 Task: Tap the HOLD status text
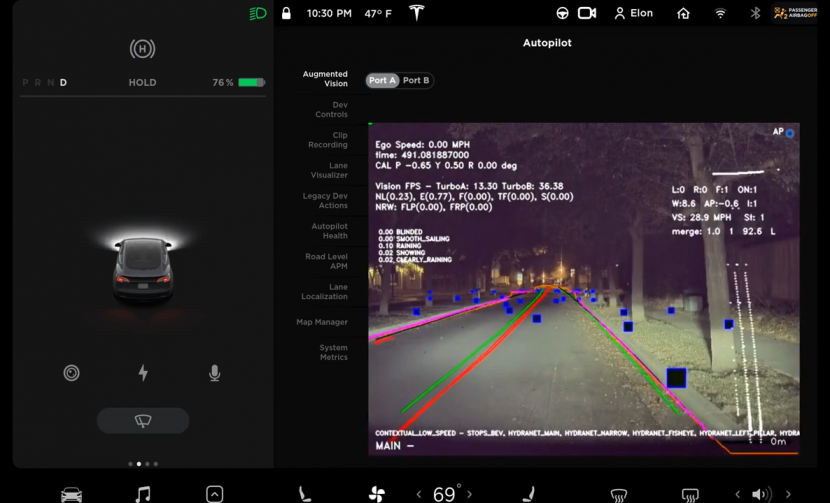click(x=142, y=83)
